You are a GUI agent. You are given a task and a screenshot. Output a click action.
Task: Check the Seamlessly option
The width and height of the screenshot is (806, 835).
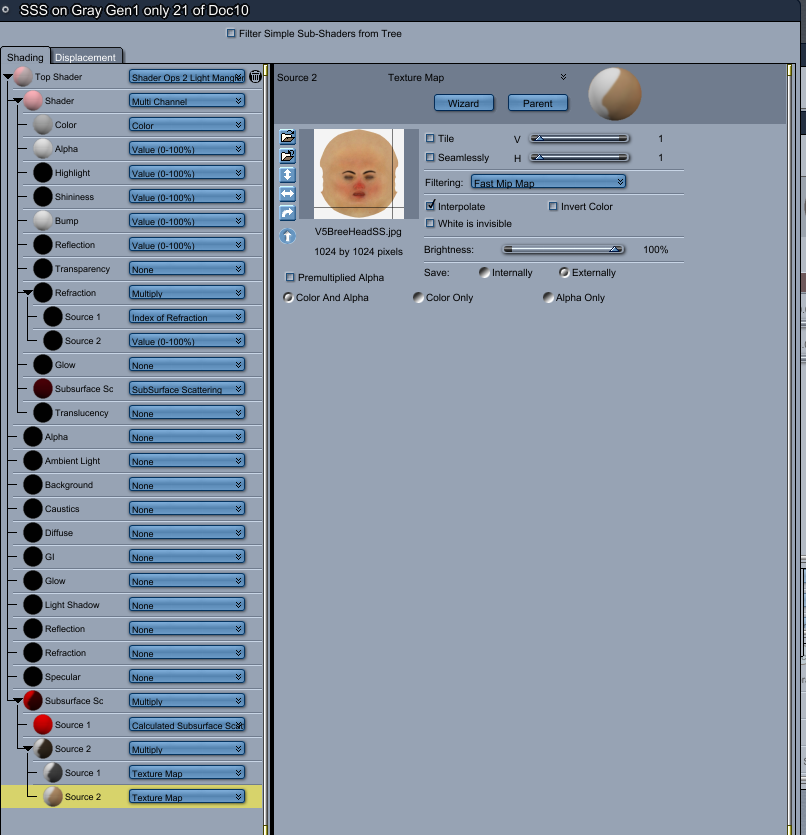pyautogui.click(x=430, y=157)
